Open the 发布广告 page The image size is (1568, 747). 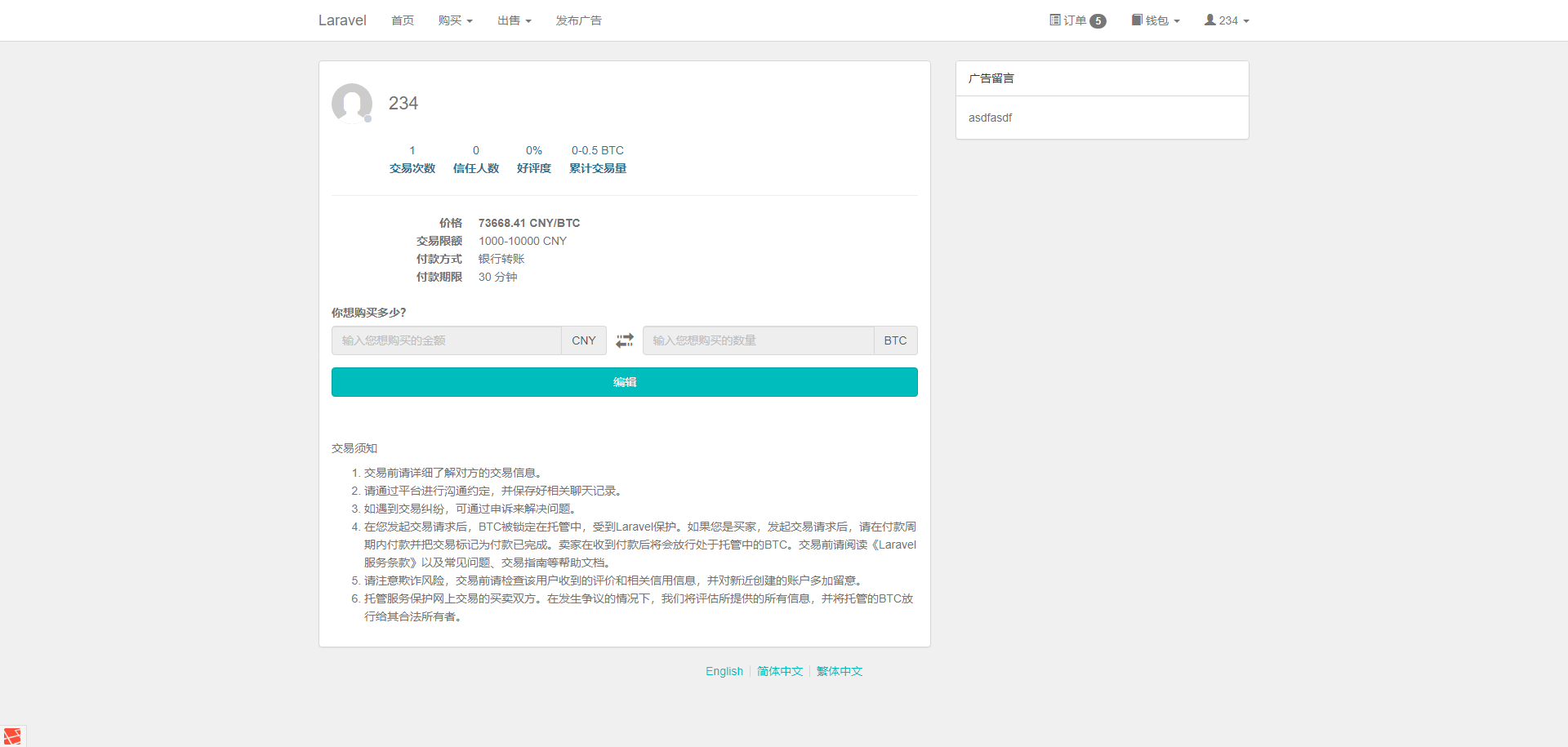coord(579,20)
